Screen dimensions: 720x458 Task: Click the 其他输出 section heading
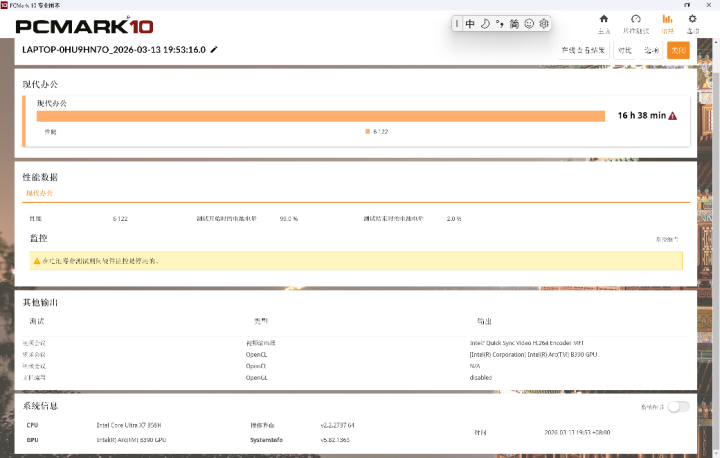(40, 302)
